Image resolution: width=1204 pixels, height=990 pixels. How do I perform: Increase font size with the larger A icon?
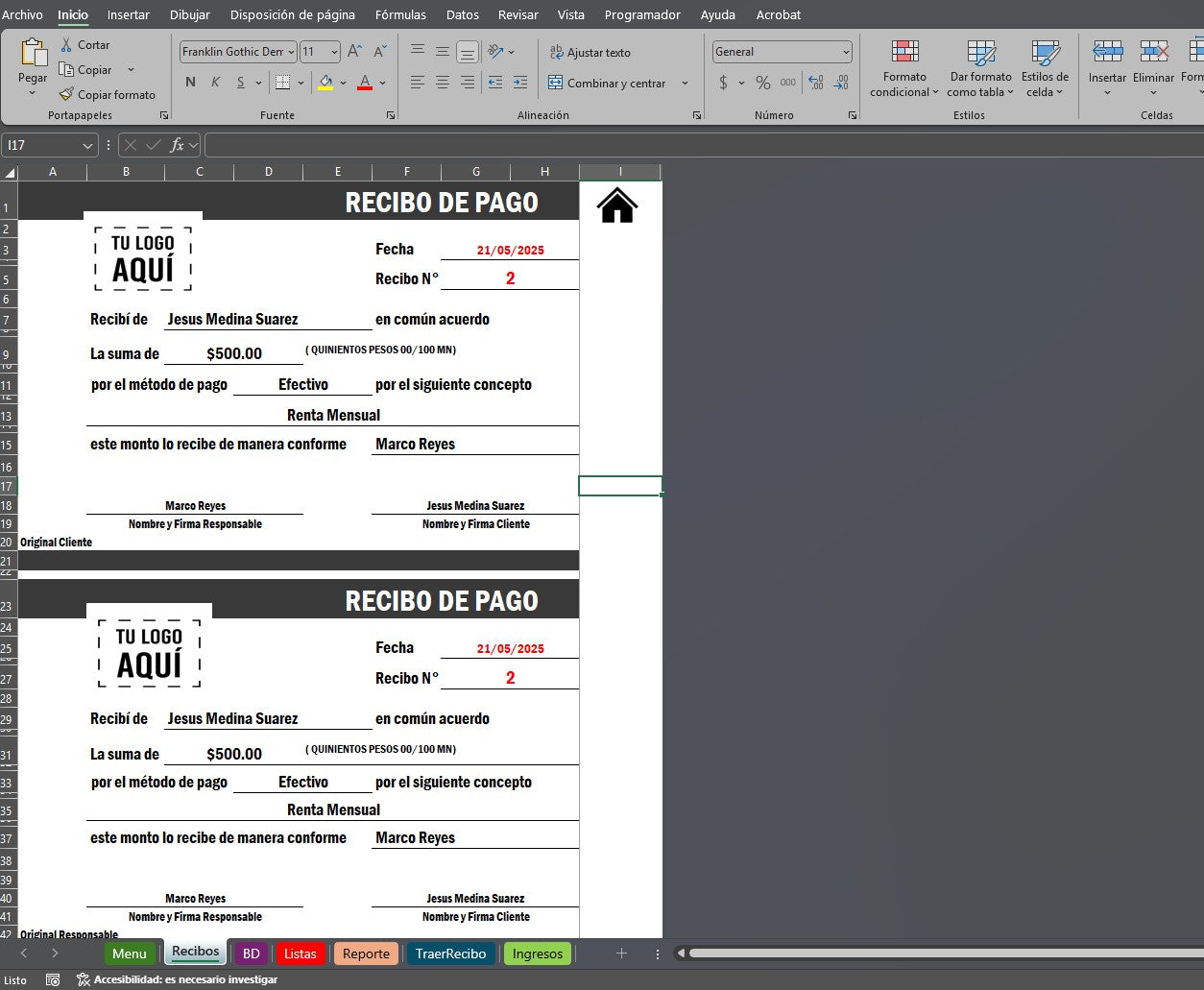355,52
